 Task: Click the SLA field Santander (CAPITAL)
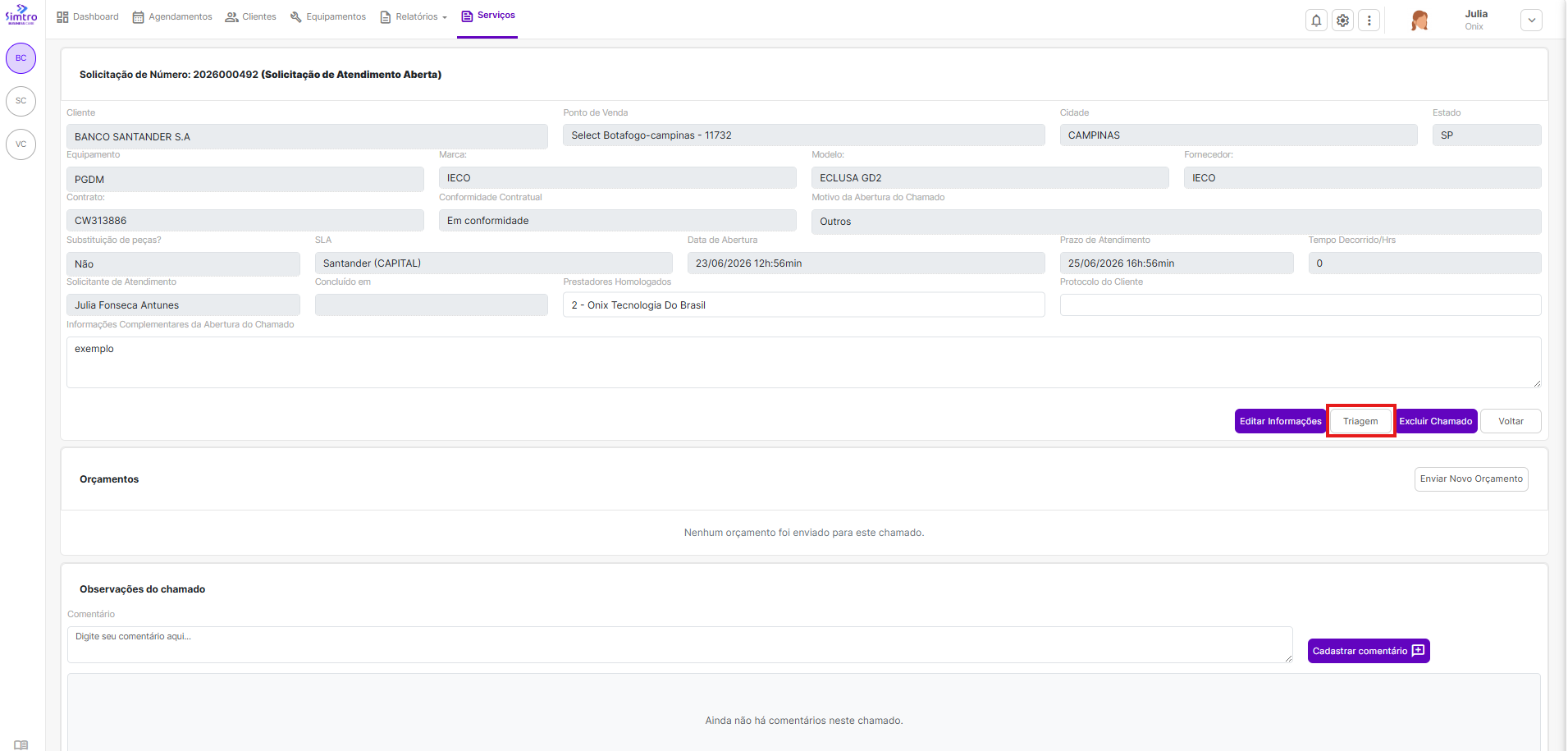coord(494,263)
